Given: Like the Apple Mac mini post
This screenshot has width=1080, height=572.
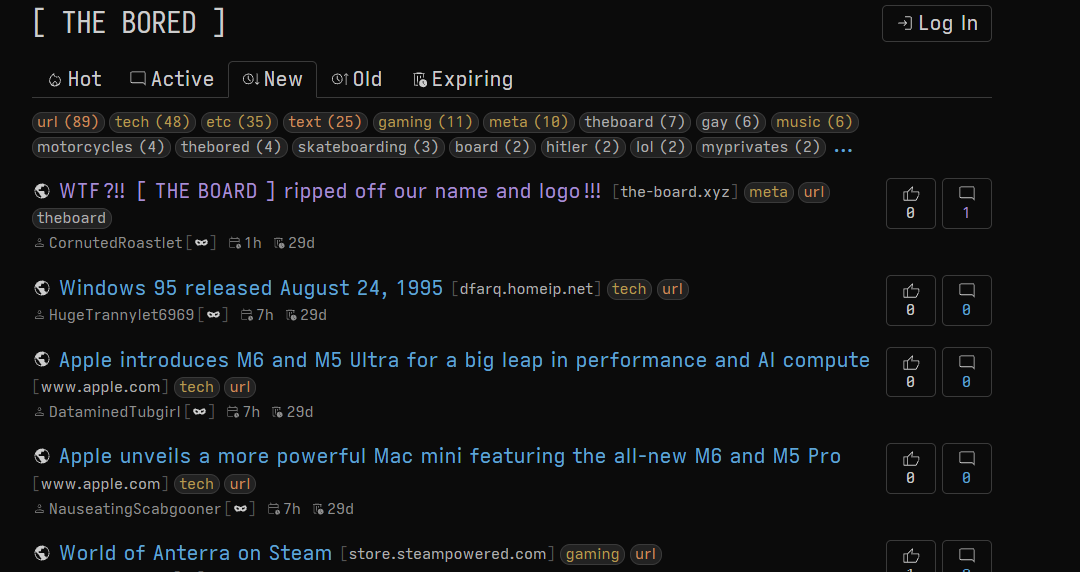Looking at the screenshot, I should [911, 469].
